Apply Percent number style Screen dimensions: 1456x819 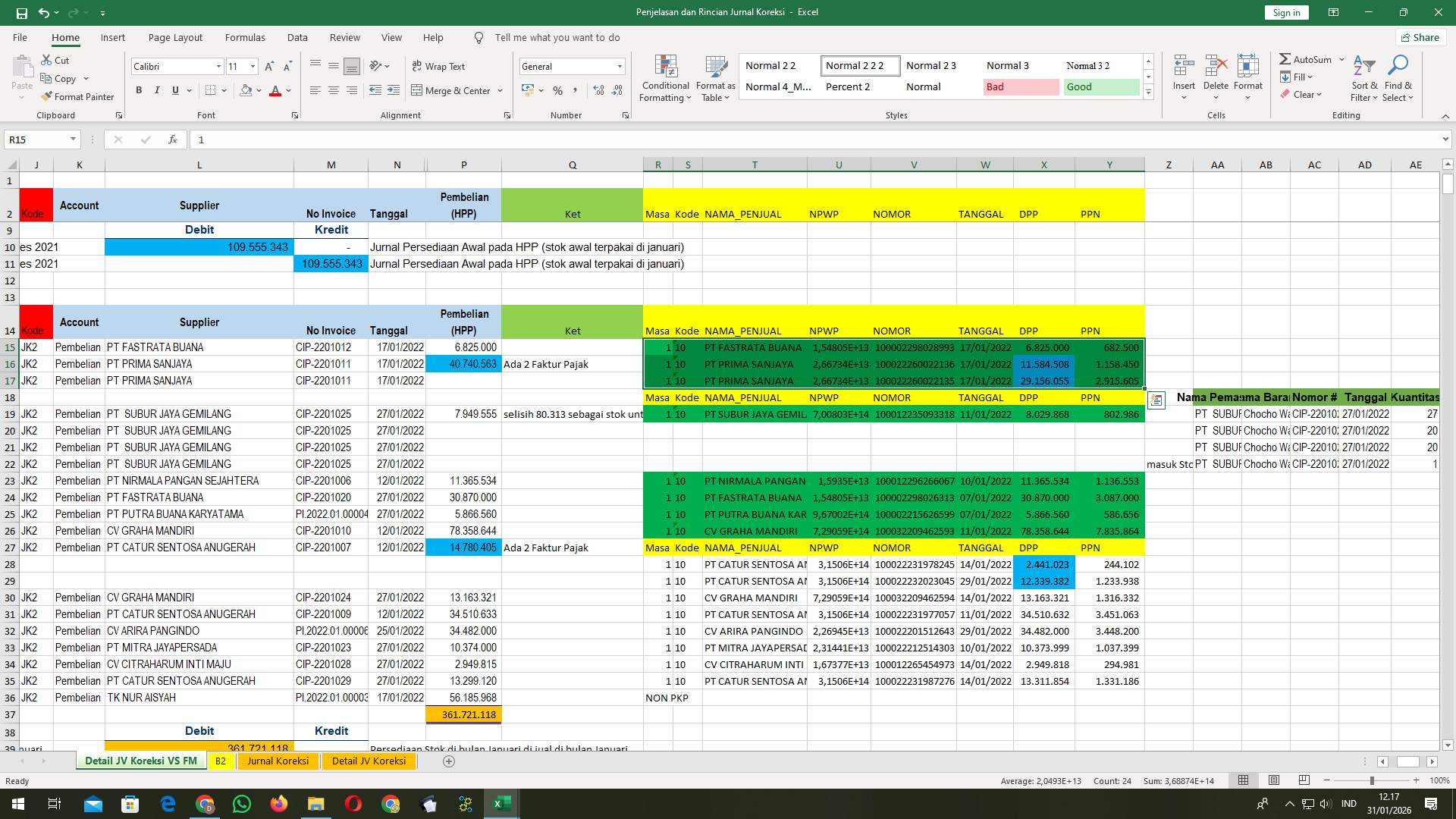(x=557, y=90)
